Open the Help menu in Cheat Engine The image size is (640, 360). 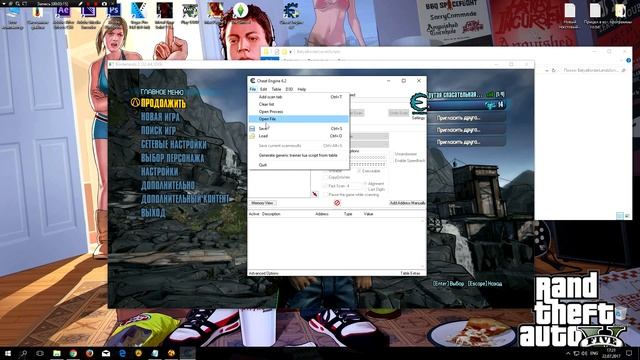tap(302, 89)
